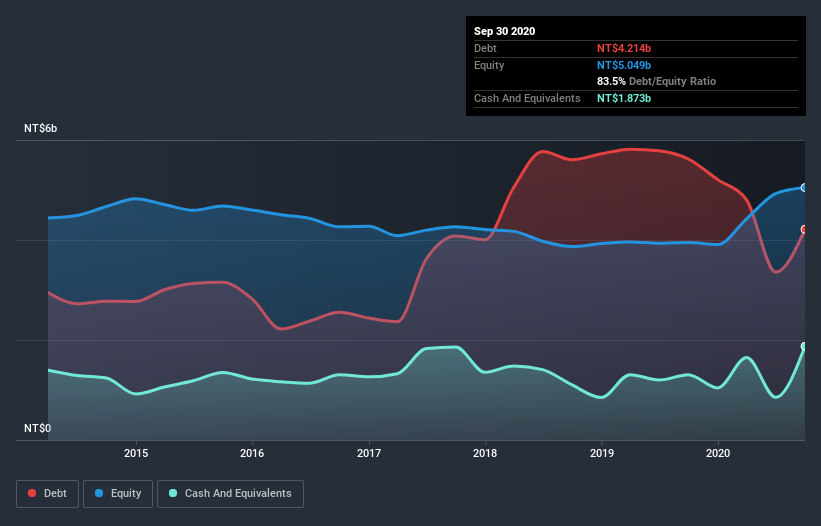821x526 pixels.
Task: Toggle the Debt legend button
Action: [x=47, y=494]
